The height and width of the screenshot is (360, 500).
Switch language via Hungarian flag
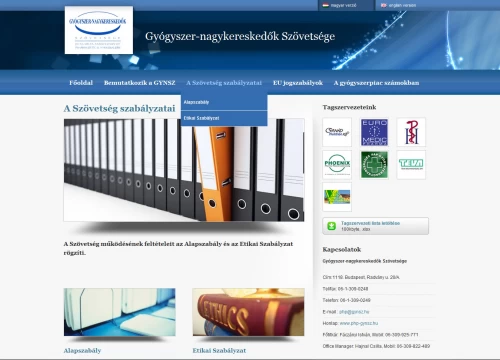click(326, 5)
